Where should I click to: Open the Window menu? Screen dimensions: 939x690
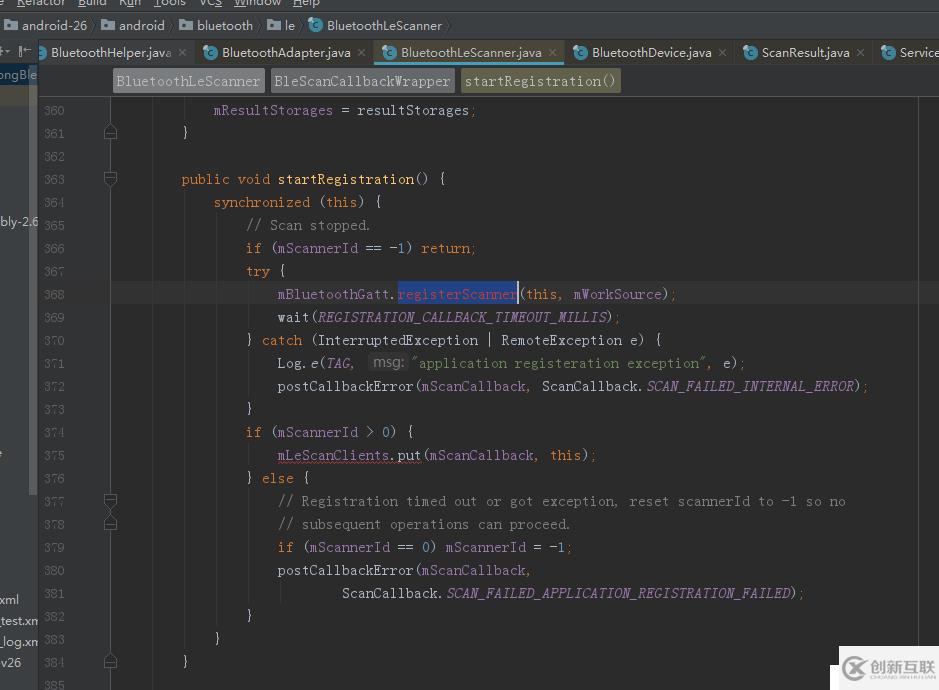258,3
